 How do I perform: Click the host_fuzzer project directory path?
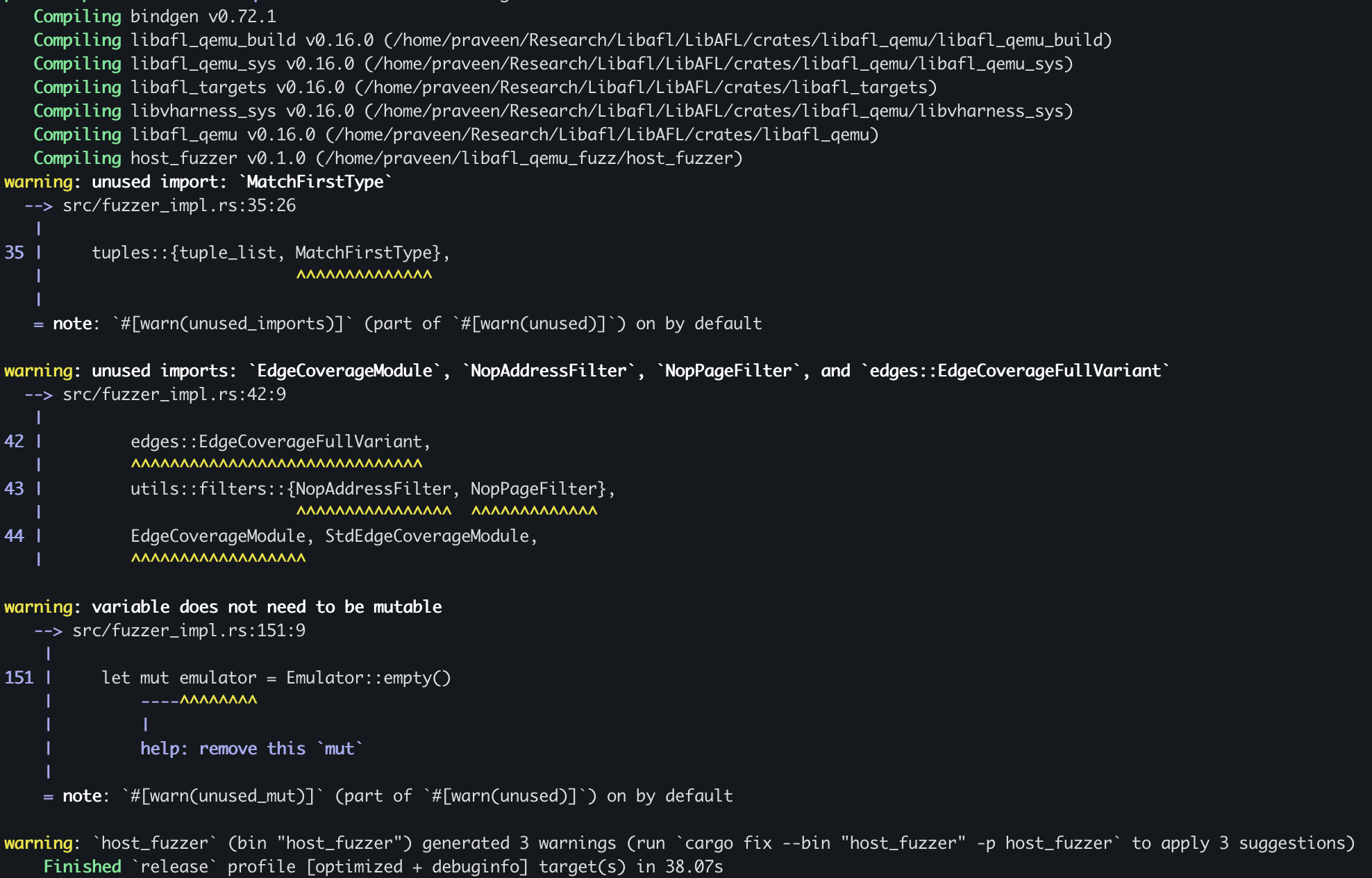tap(529, 158)
